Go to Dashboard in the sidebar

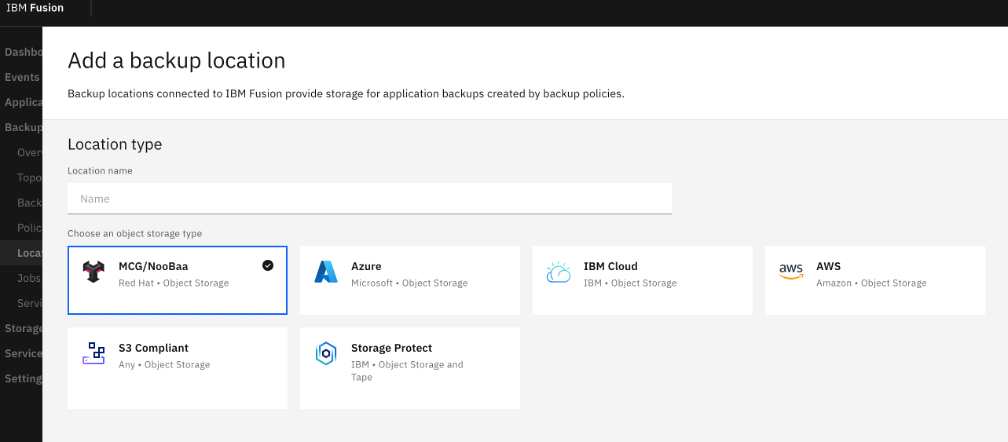click(22, 52)
